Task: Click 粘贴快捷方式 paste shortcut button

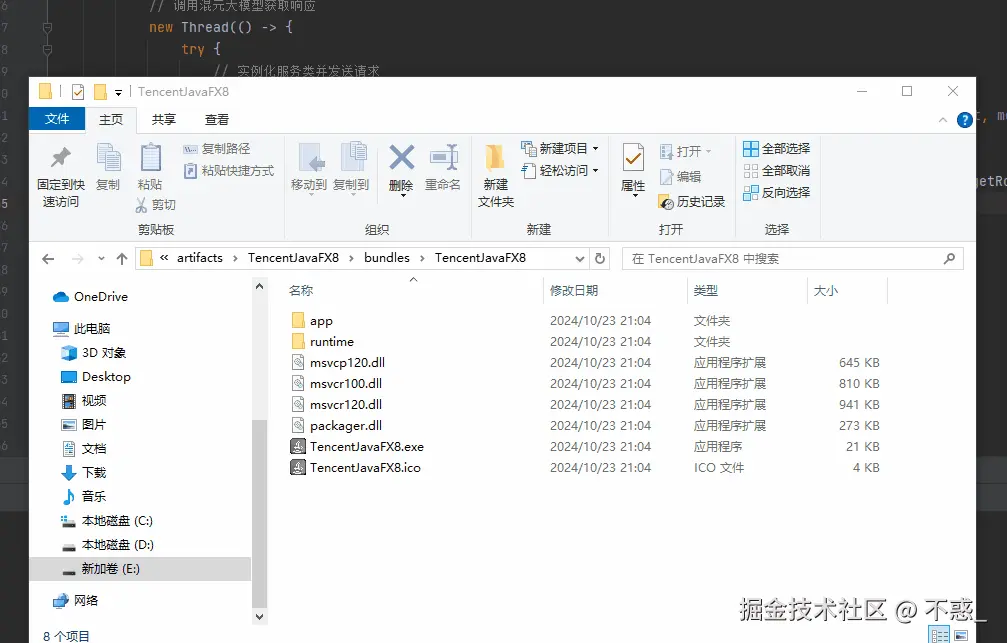Action: coord(229,171)
